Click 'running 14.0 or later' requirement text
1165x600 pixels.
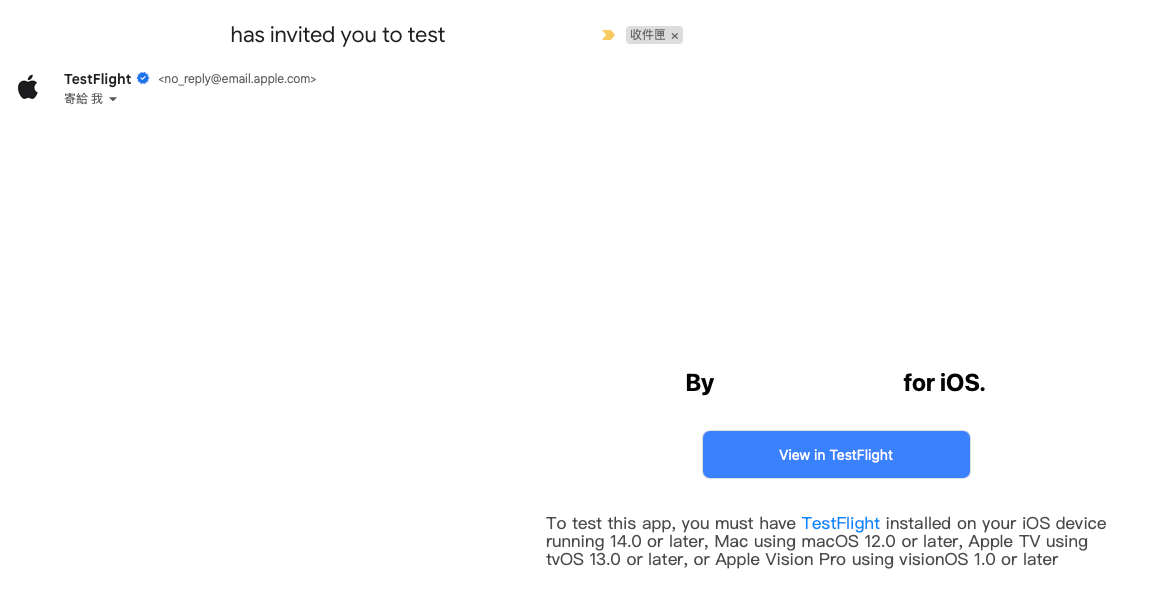[627, 541]
